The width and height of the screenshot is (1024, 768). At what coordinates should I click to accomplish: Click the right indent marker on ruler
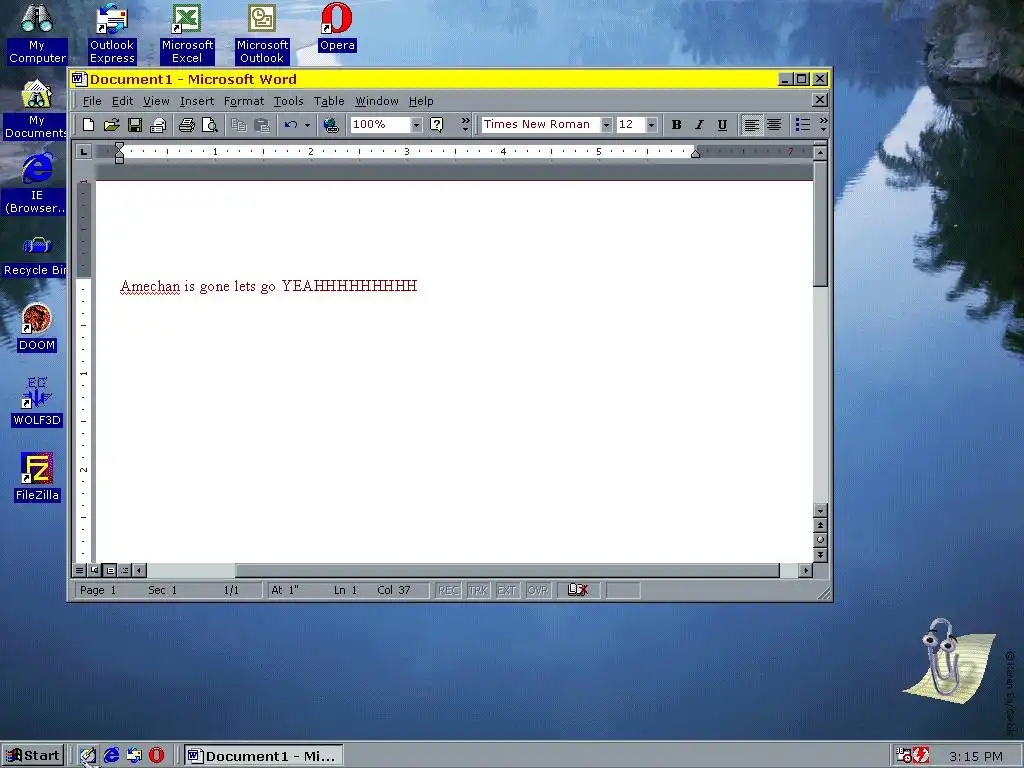(696, 153)
